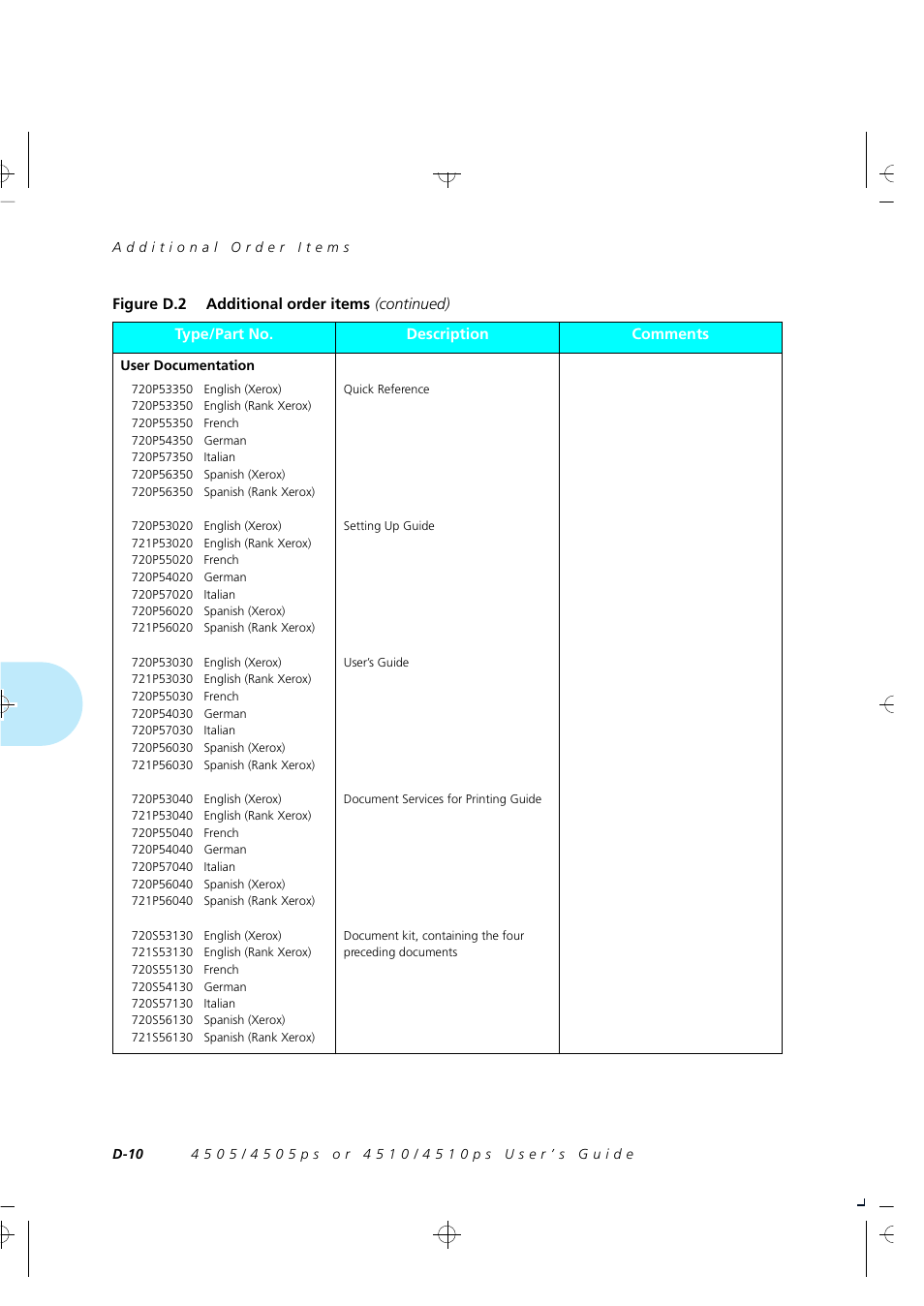
Task: Click "Document Services for Printing Guide"
Action: pos(443,799)
